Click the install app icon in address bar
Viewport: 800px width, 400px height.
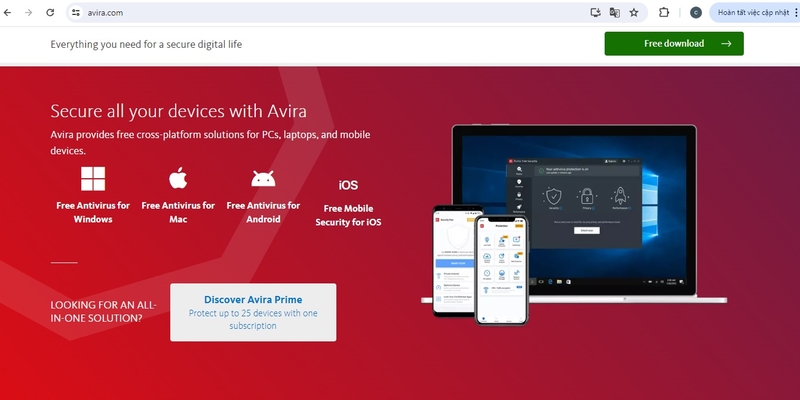point(595,13)
